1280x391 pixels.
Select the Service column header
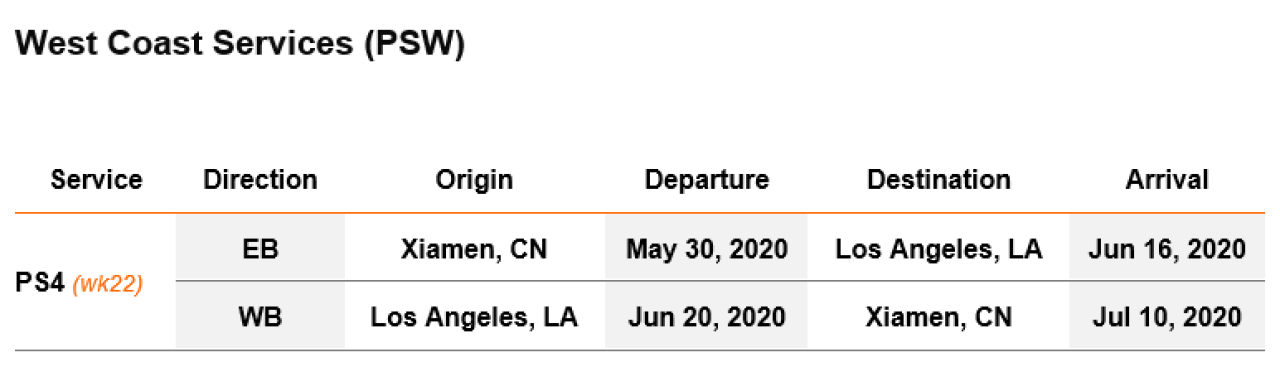click(96, 180)
